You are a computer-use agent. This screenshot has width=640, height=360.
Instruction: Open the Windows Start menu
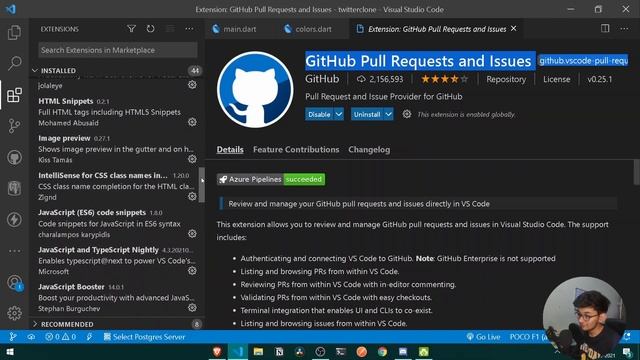[10, 352]
